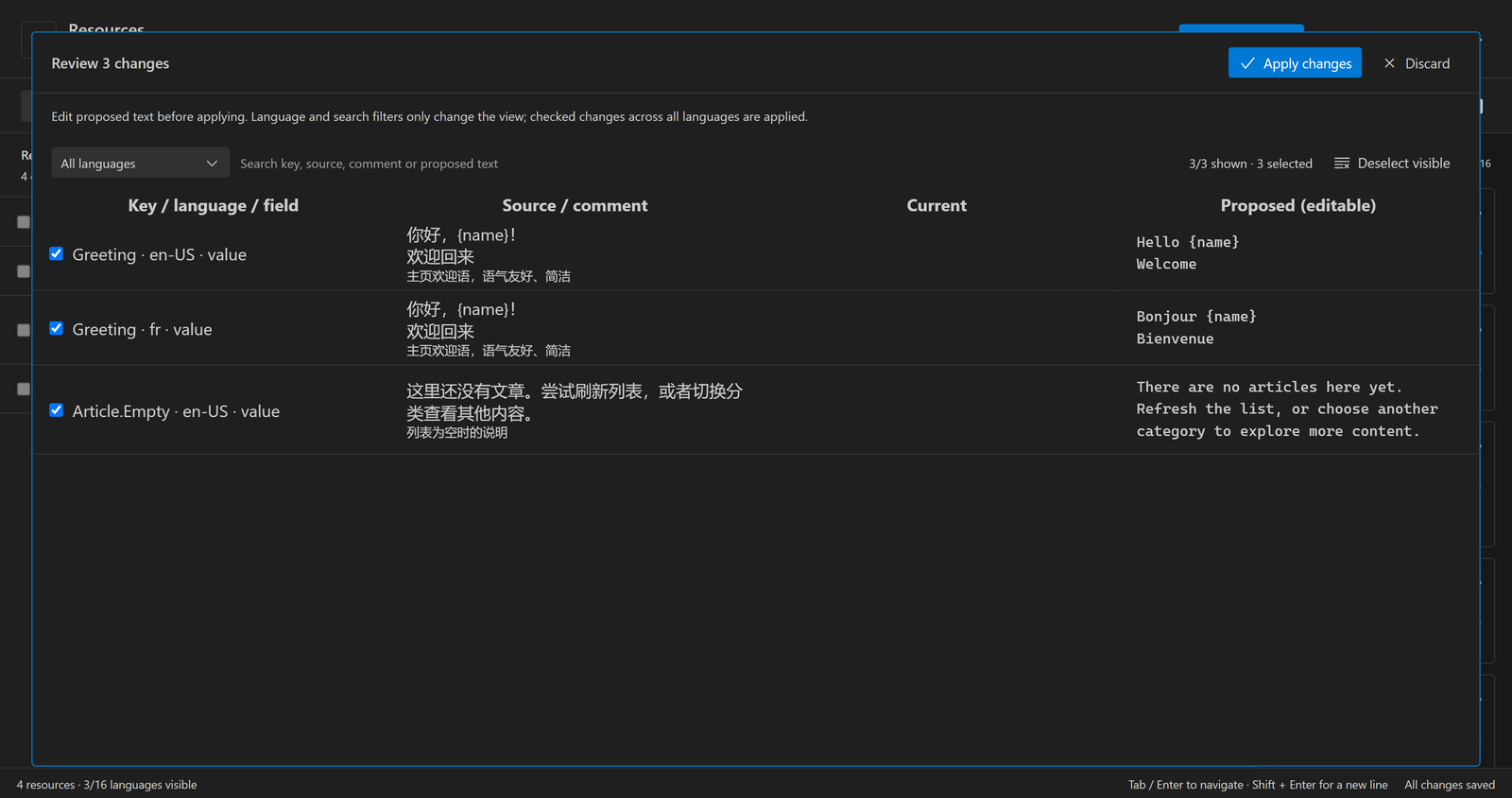This screenshot has height=798, width=1512.
Task: Edit the proposed 'There are no articles' text
Action: click(x=1297, y=409)
